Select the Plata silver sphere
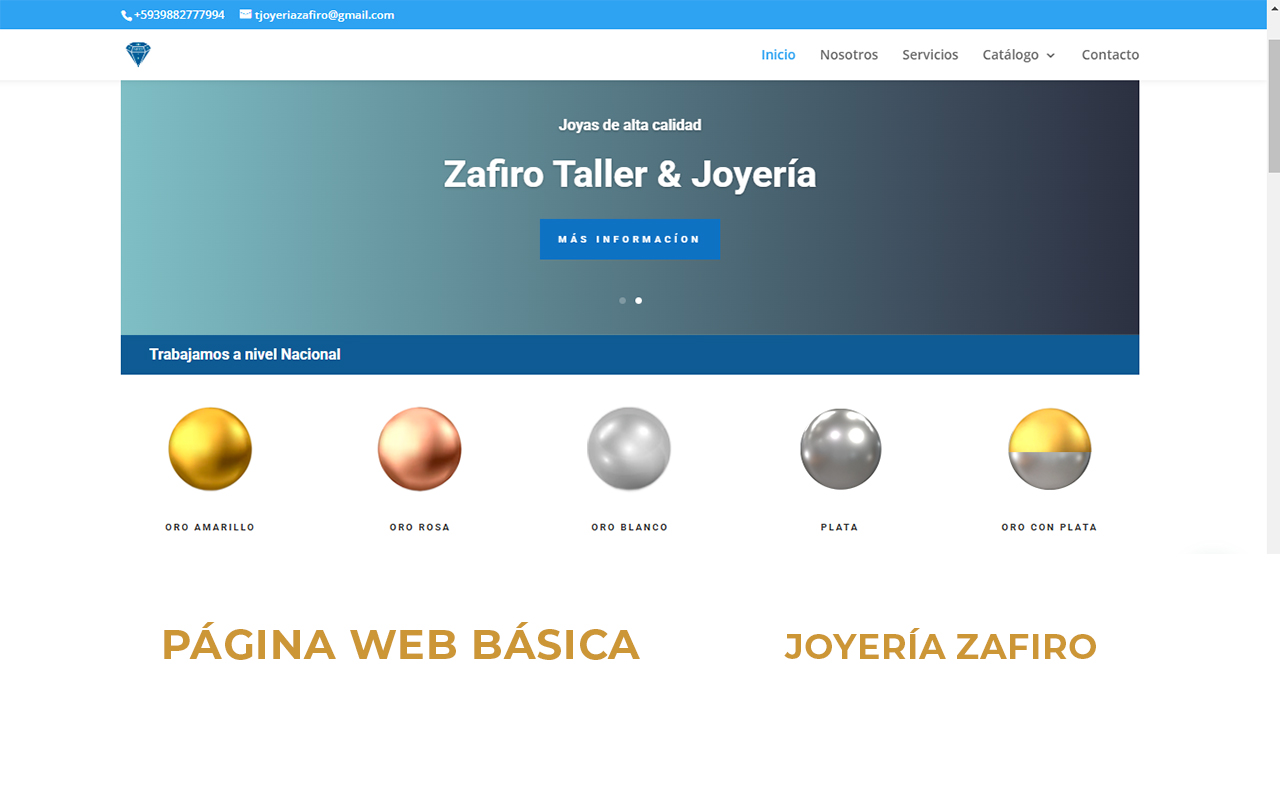Screen dimensions: 1280x793 (840, 449)
